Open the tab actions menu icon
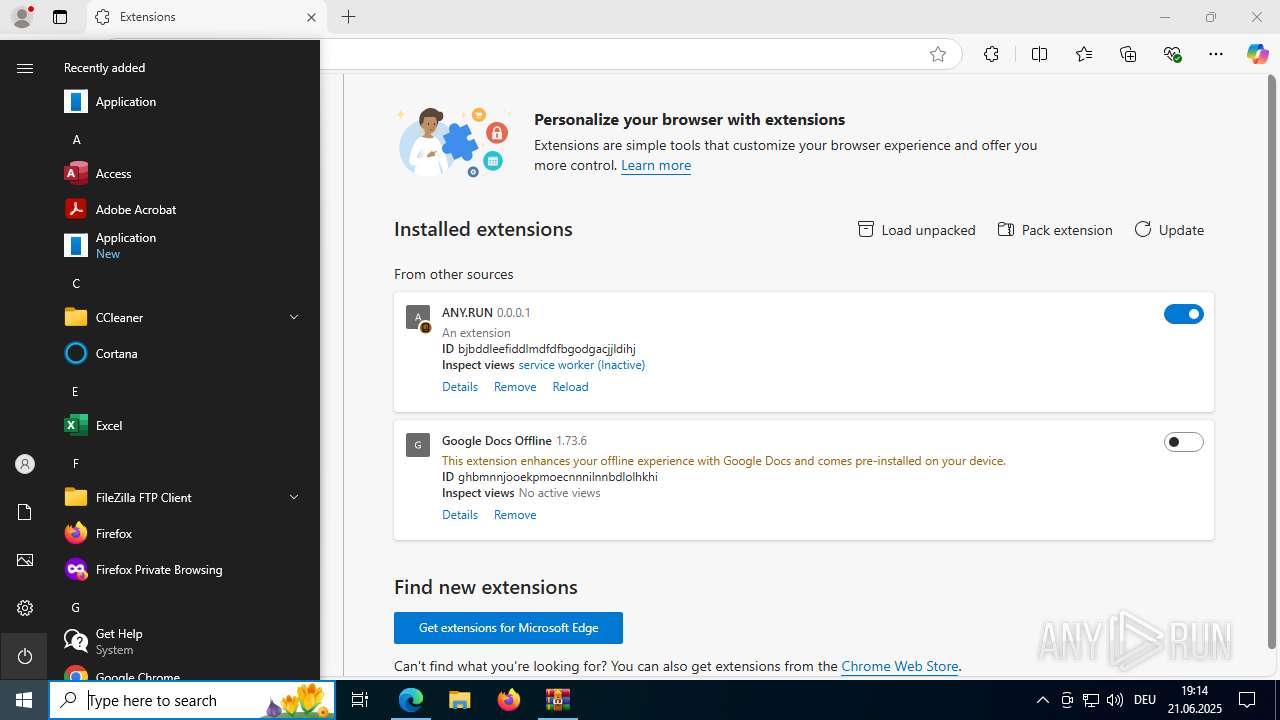1280x720 pixels. [60, 17]
